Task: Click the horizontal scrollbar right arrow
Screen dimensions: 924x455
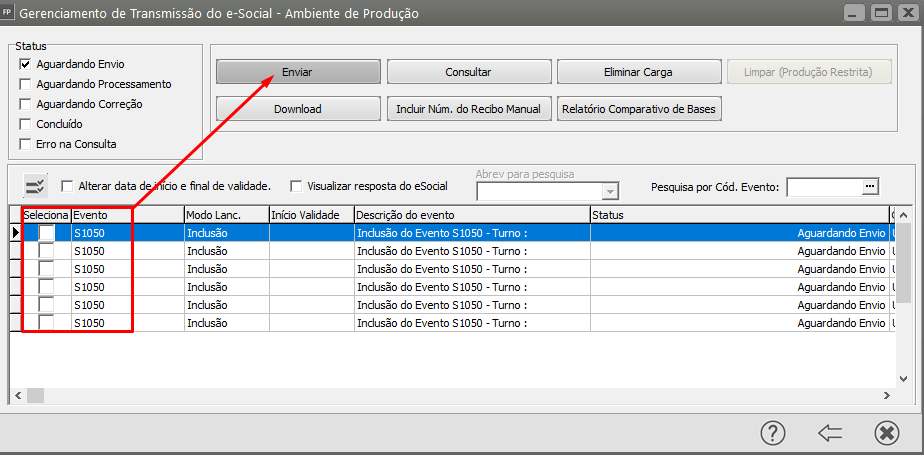Action: coord(887,395)
